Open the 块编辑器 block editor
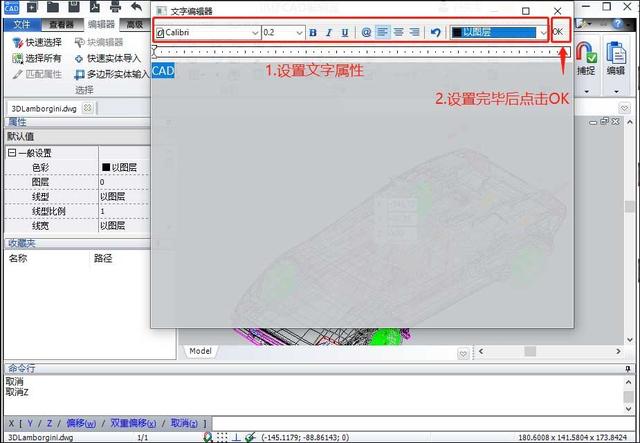The height and width of the screenshot is (443, 640). pyautogui.click(x=99, y=42)
